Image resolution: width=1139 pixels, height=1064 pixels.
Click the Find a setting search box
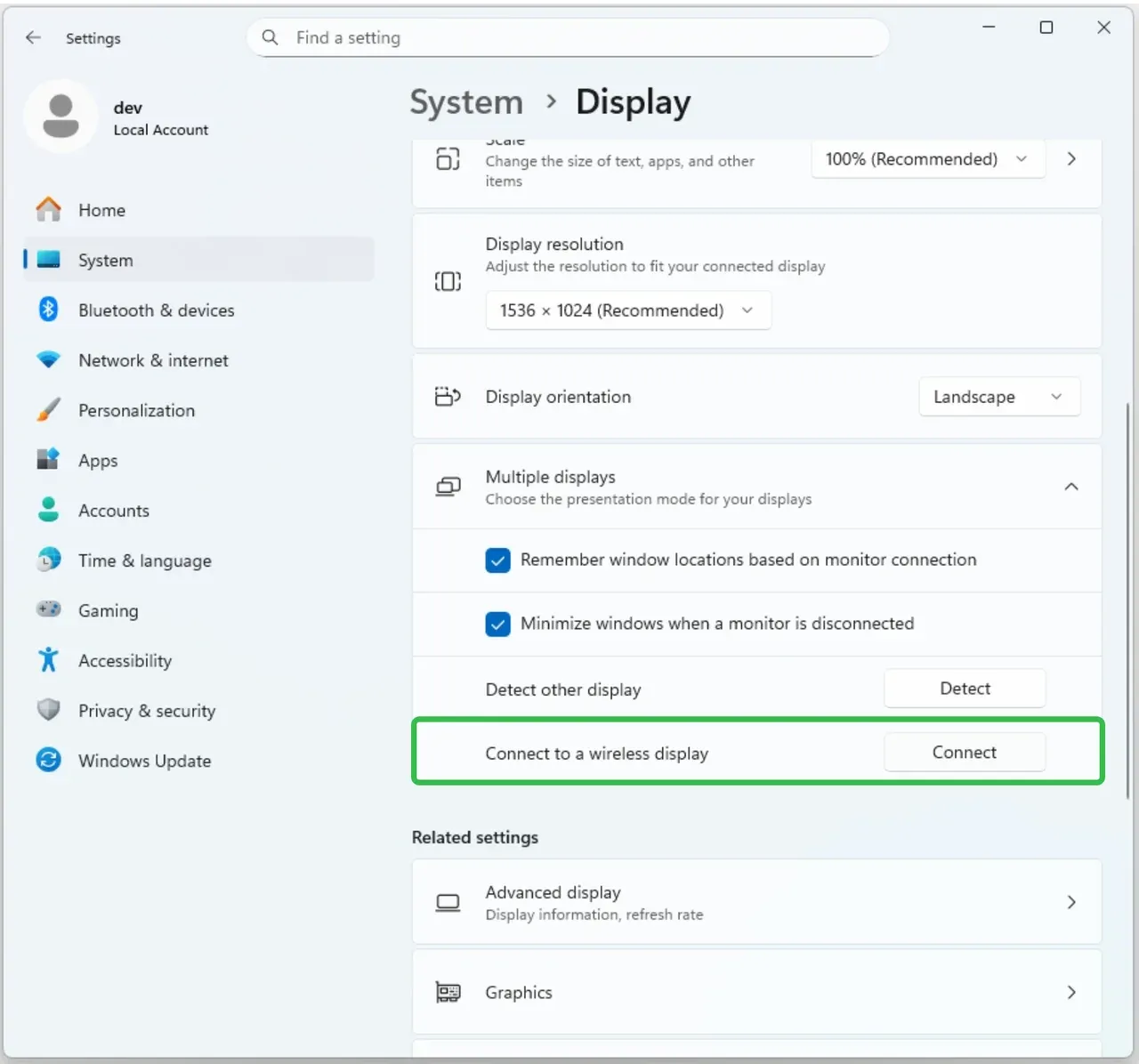pos(568,37)
